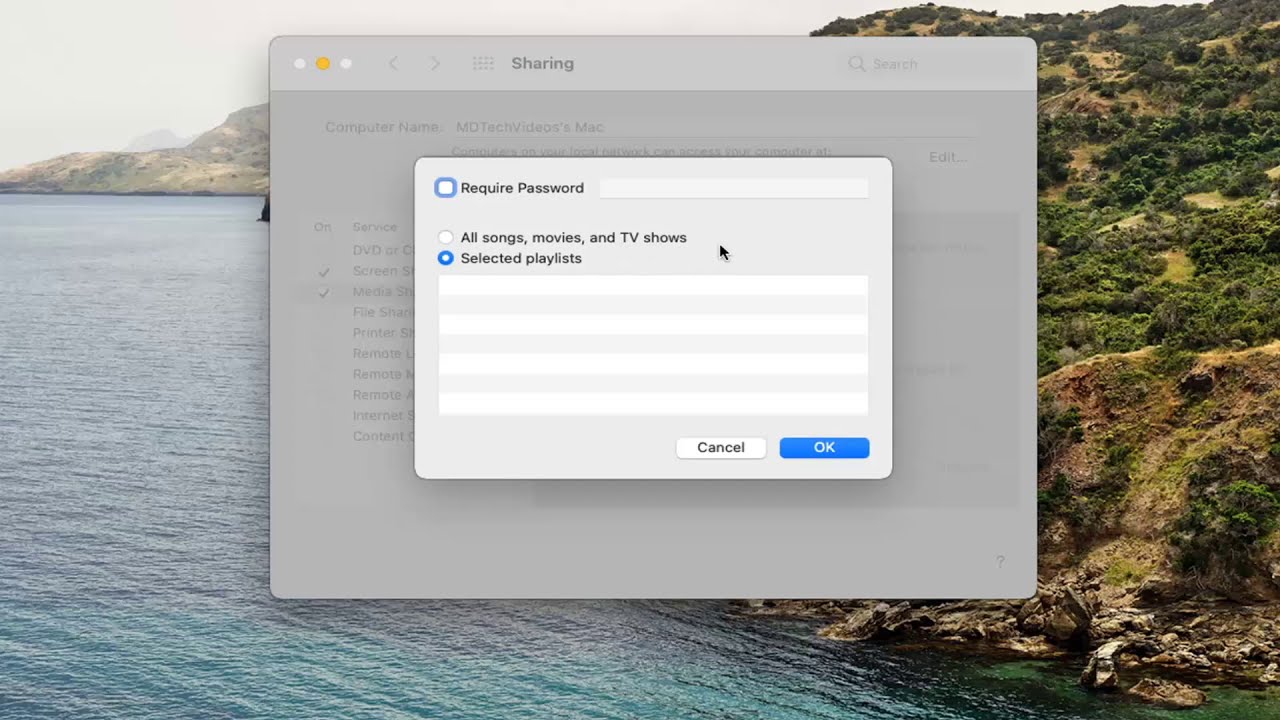
Task: Click the Edit… button for computer name
Action: (947, 157)
